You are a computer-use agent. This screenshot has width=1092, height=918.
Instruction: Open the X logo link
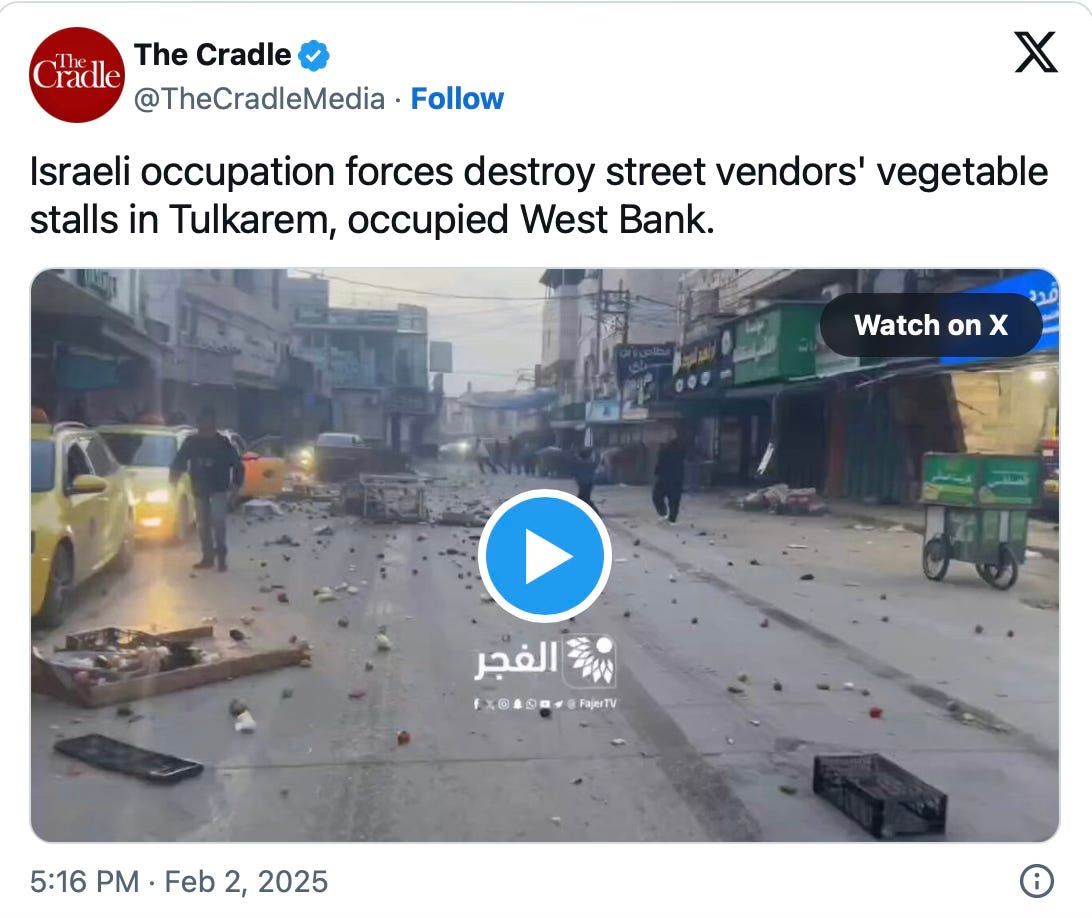click(x=1036, y=52)
